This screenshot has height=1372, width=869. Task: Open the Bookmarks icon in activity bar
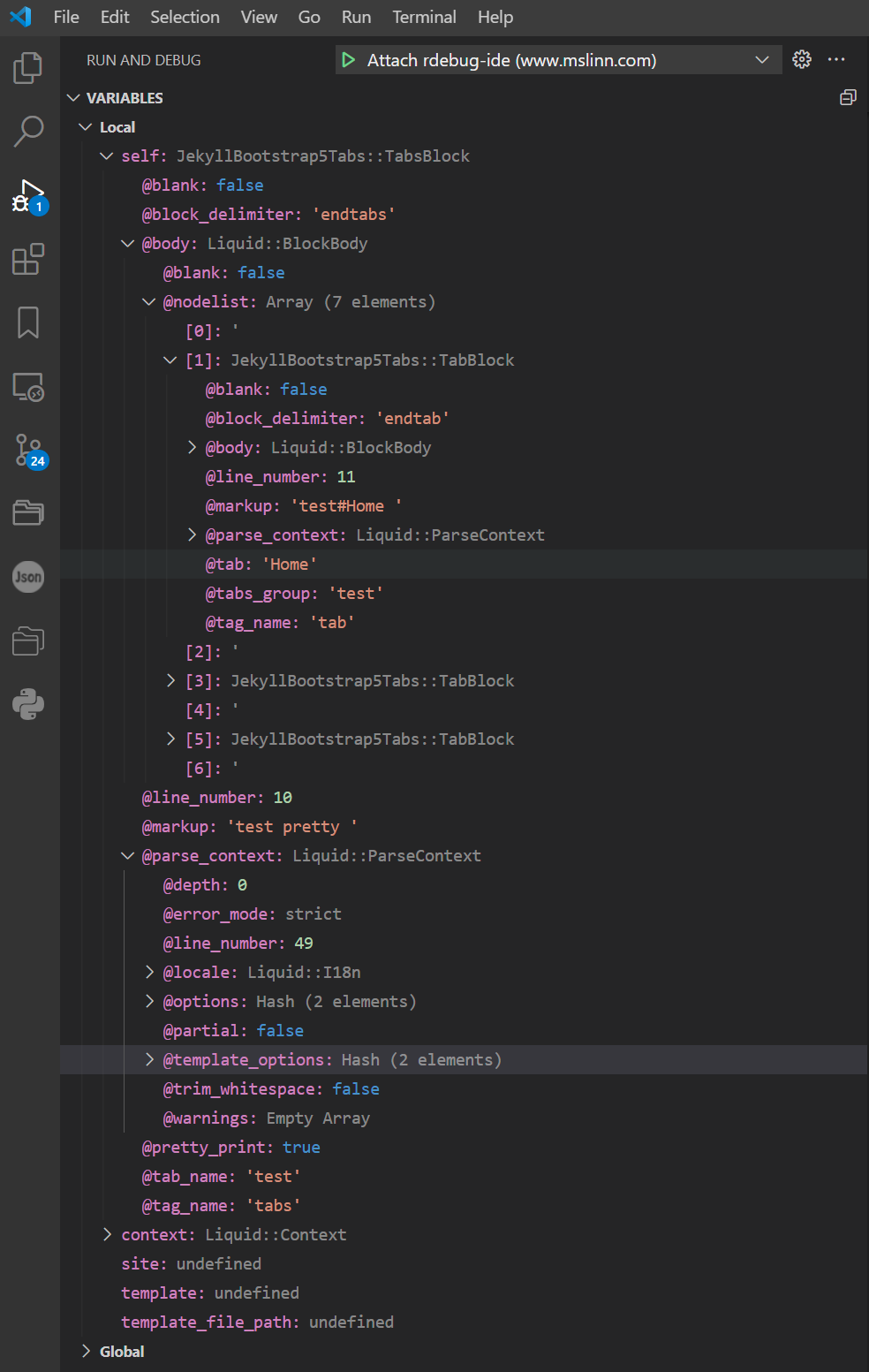[28, 322]
